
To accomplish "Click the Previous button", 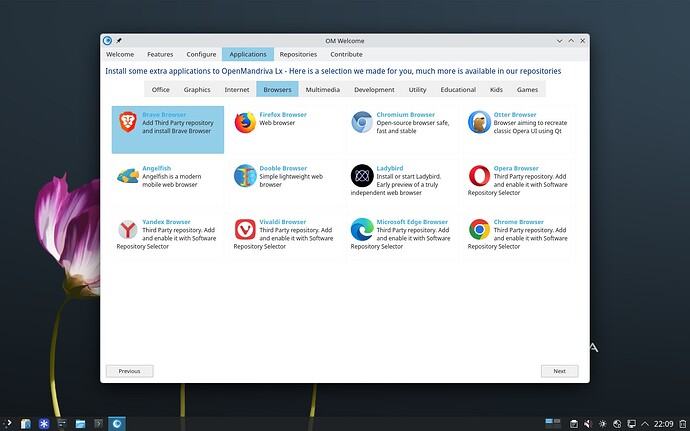I will point(129,371).
